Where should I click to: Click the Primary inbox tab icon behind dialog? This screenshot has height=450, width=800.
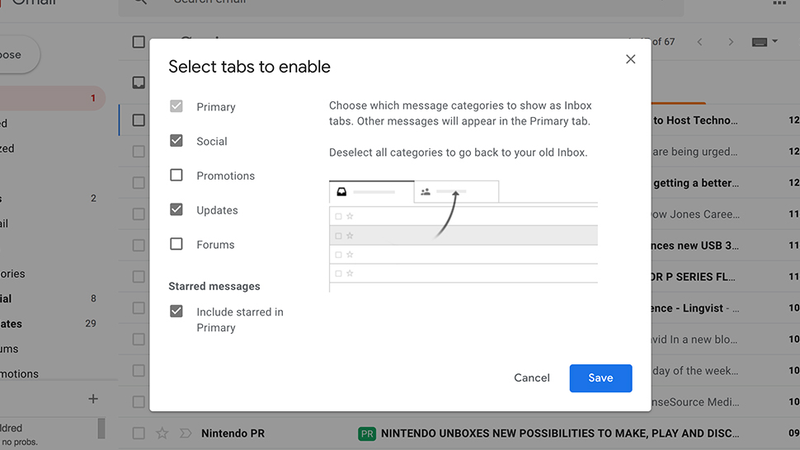[138, 83]
